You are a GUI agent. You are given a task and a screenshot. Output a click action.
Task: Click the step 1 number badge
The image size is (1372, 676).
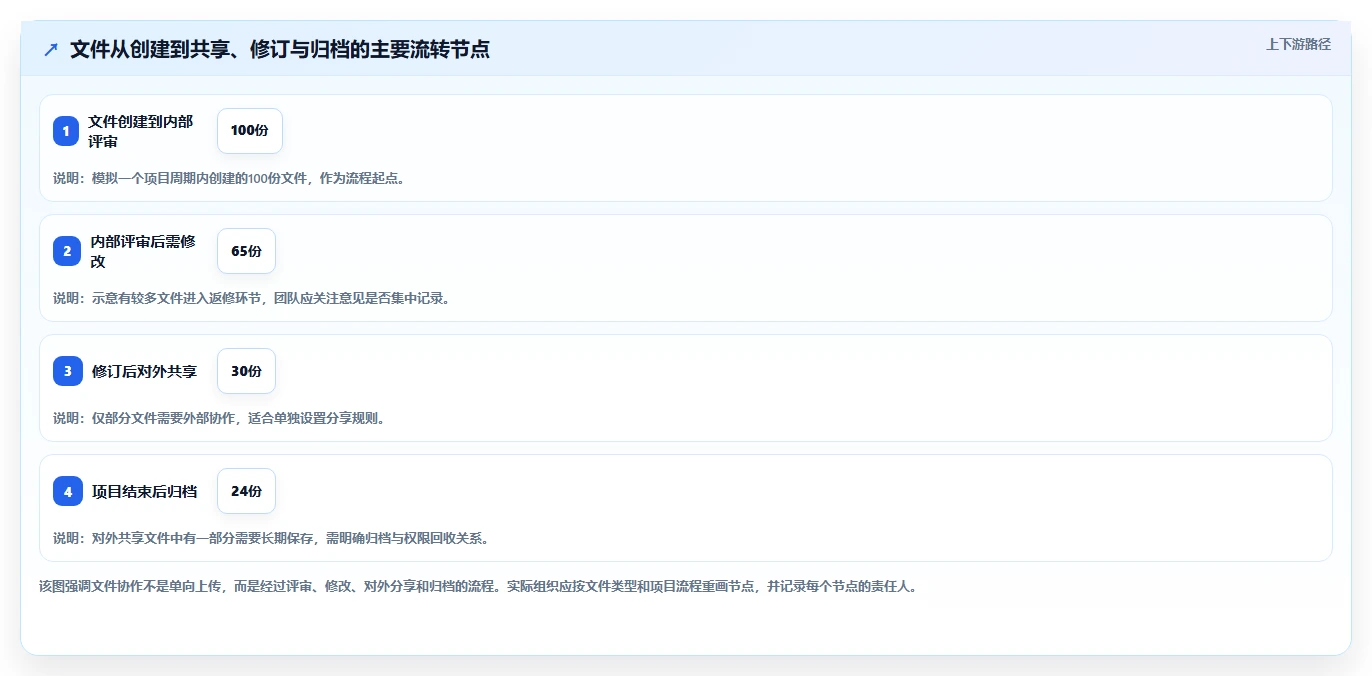tap(66, 131)
